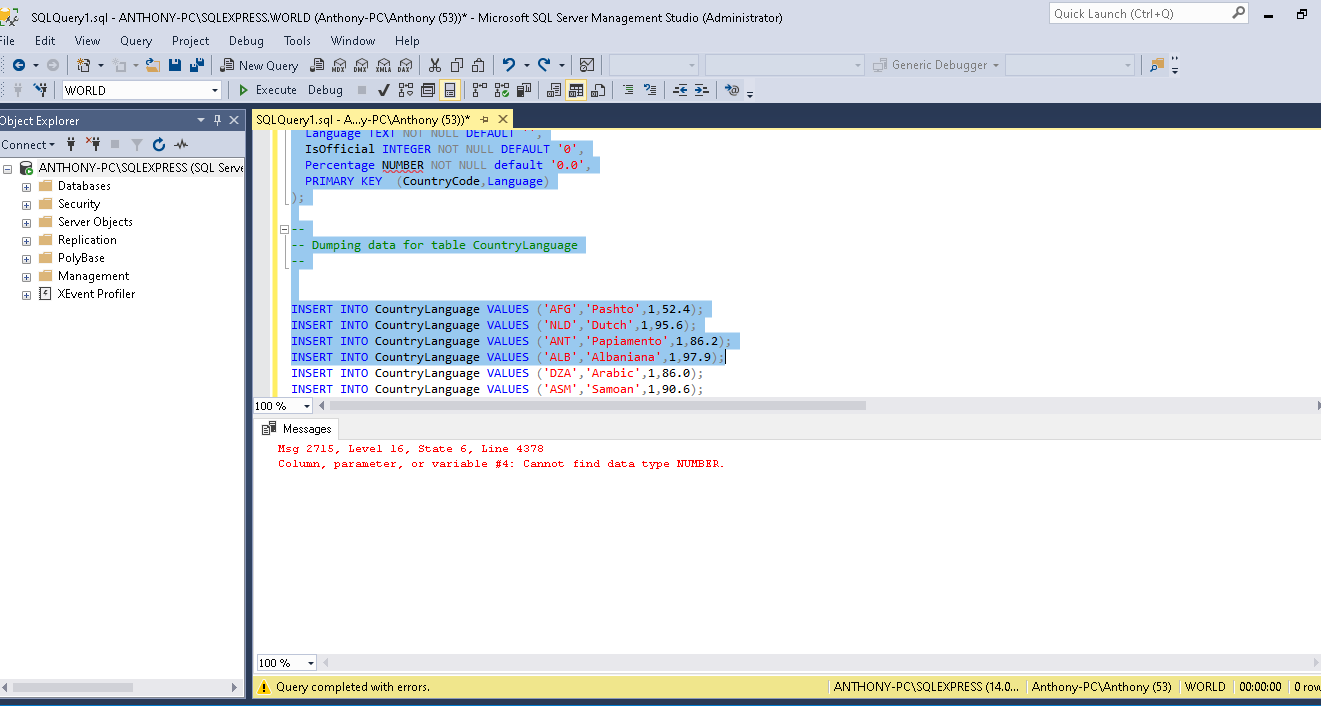Click the MDX query icon
1321x706 pixels.
(339, 65)
